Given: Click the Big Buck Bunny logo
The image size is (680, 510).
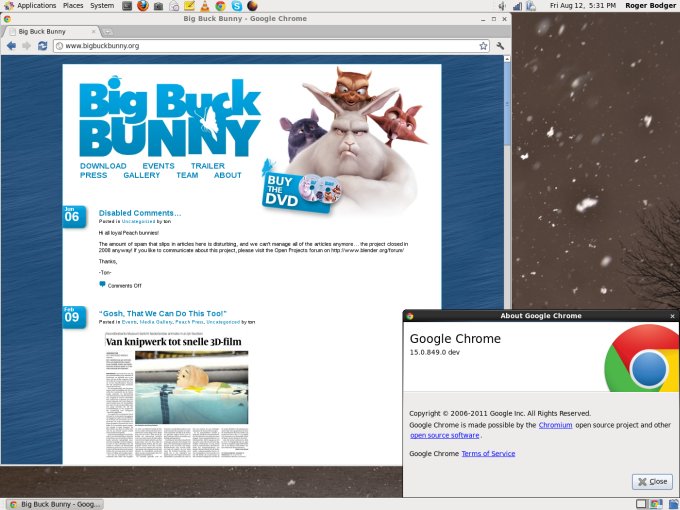Looking at the screenshot, I should [x=170, y=117].
